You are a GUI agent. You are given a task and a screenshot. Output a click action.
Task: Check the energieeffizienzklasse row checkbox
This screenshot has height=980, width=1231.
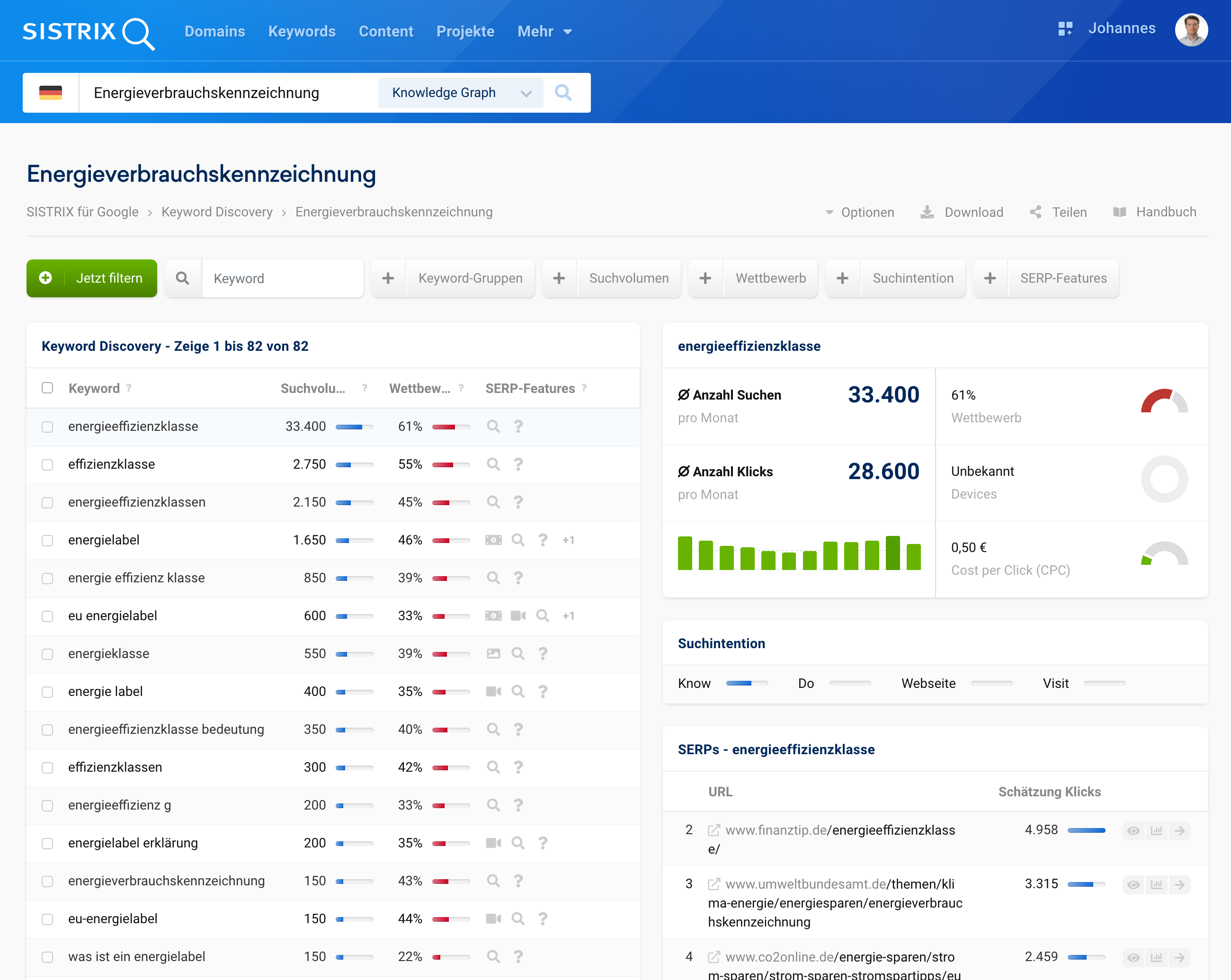point(47,427)
